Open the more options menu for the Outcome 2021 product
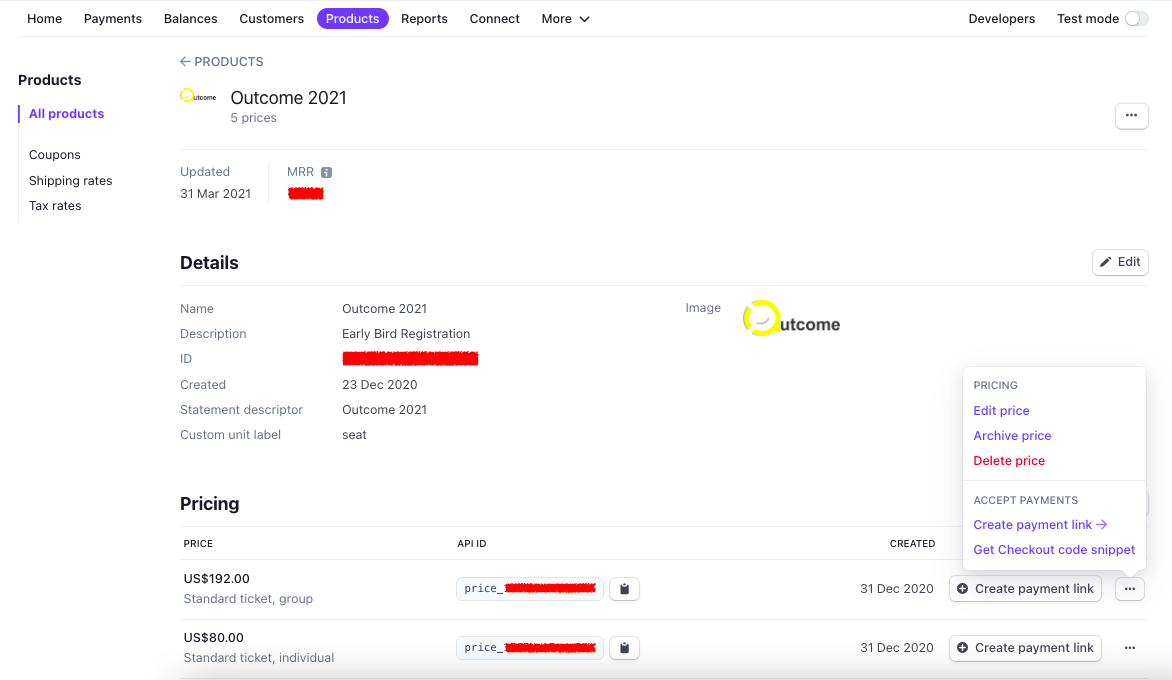The image size is (1172, 680). click(x=1132, y=116)
